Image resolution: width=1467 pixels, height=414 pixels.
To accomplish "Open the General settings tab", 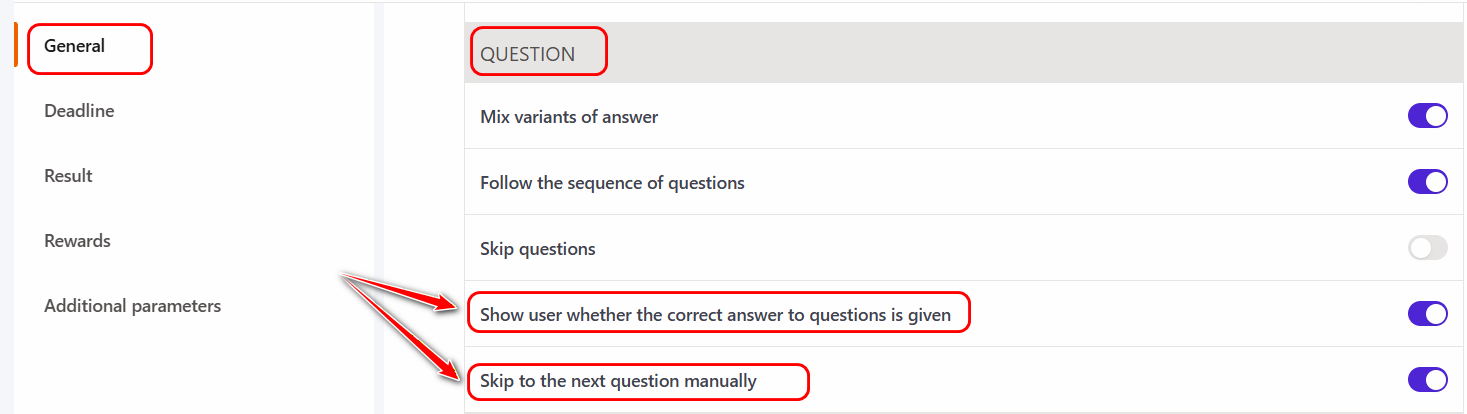I will [x=75, y=46].
